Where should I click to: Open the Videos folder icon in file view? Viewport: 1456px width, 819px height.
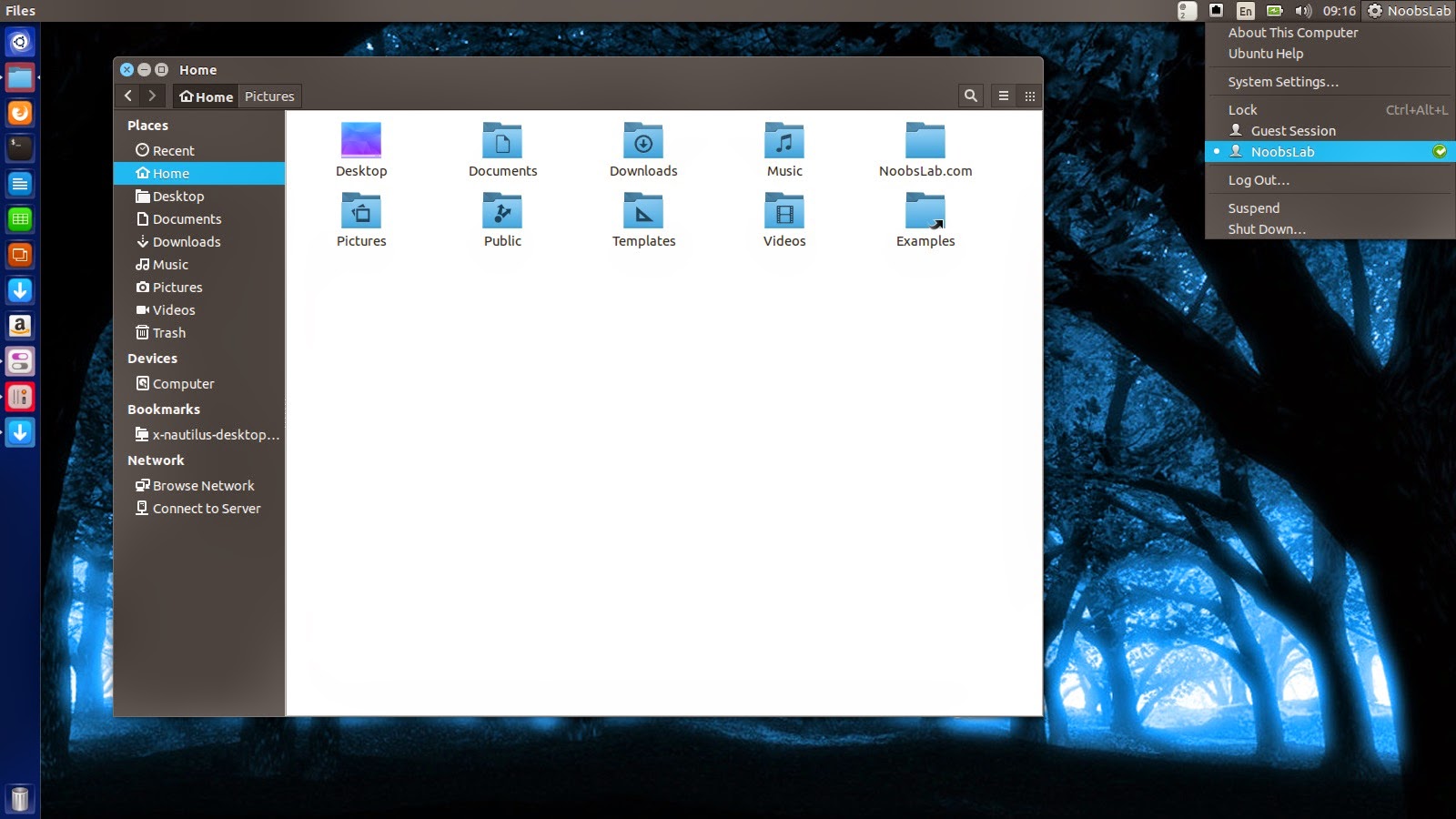784,210
